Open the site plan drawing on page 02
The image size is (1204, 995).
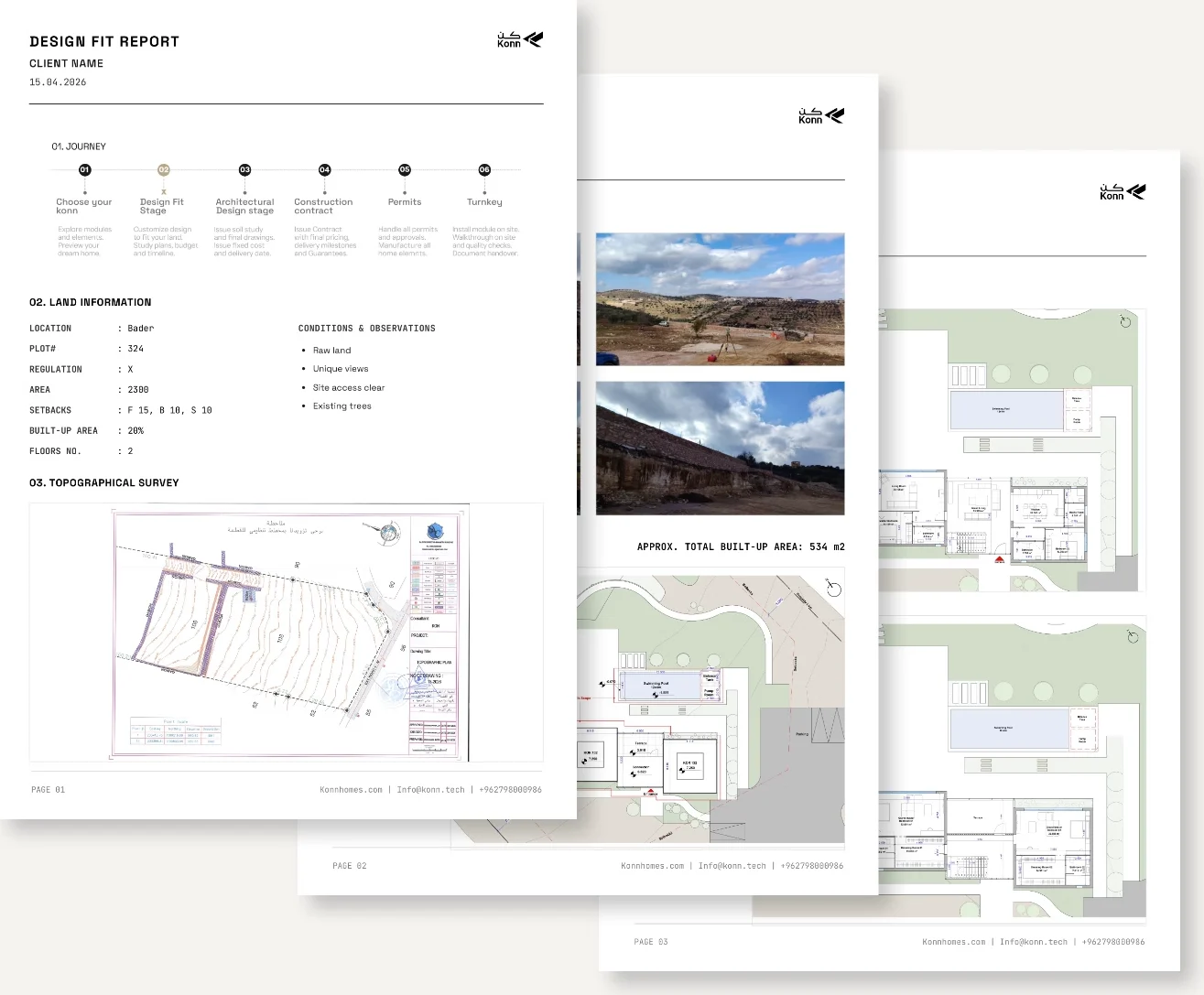710,708
